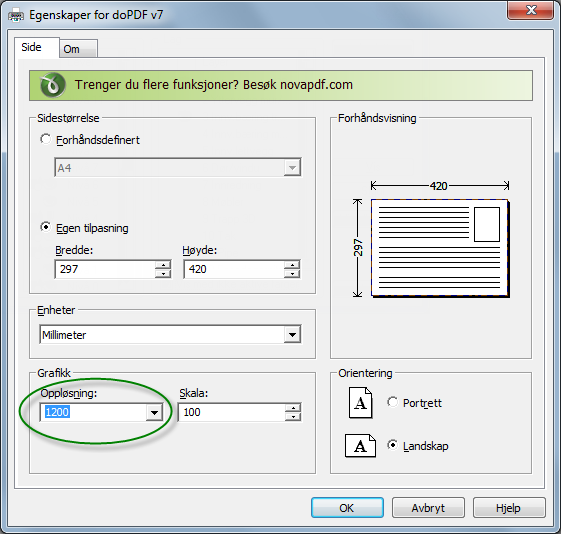Click into the Bredde width field
Image resolution: width=561 pixels, height=534 pixels.
coord(105,269)
